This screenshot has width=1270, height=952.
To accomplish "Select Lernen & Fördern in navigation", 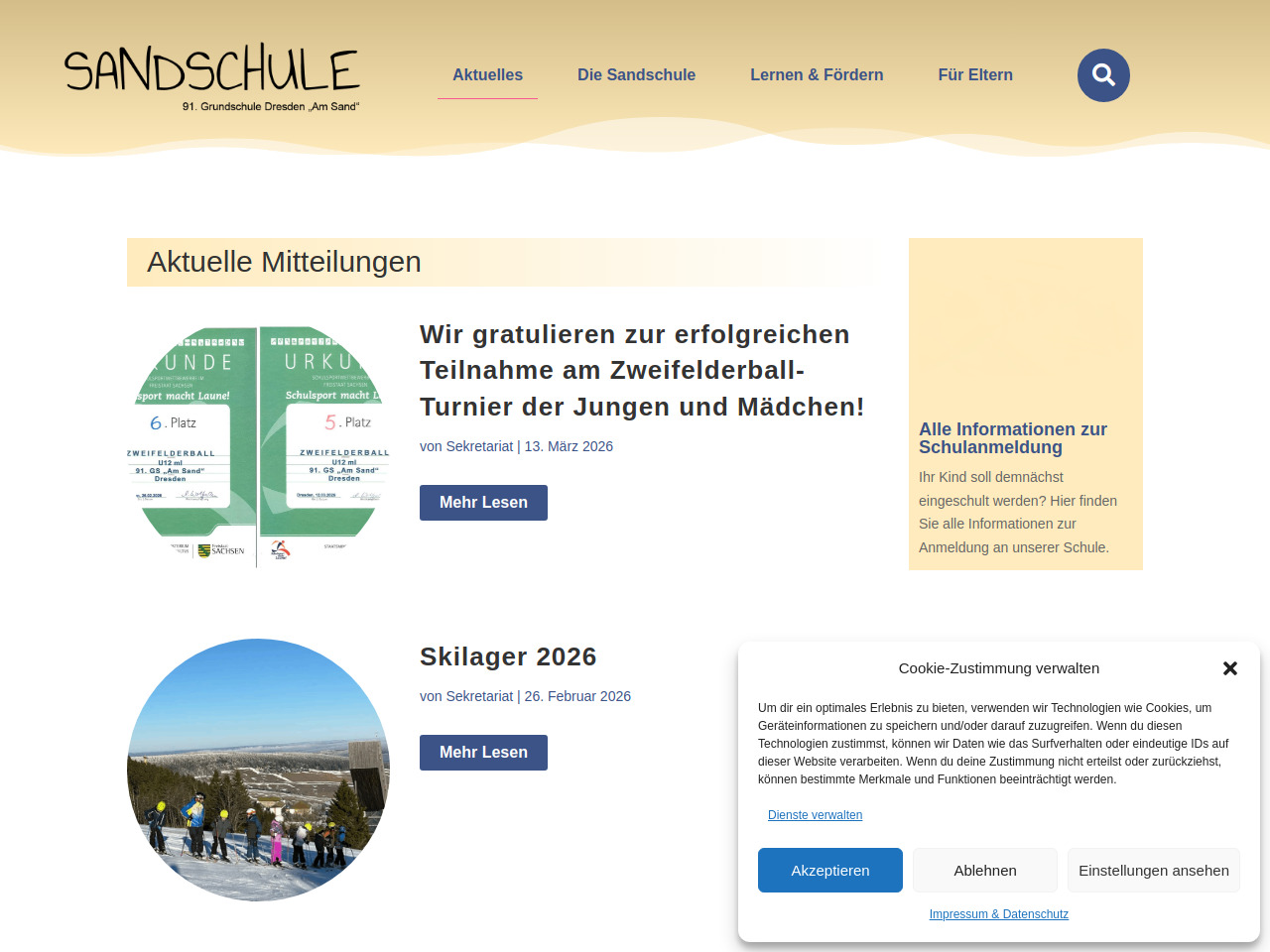I will [x=817, y=75].
